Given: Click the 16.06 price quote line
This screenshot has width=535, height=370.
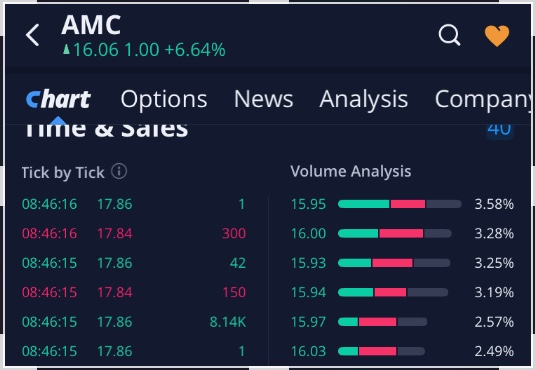Looking at the screenshot, I should [x=144, y=50].
